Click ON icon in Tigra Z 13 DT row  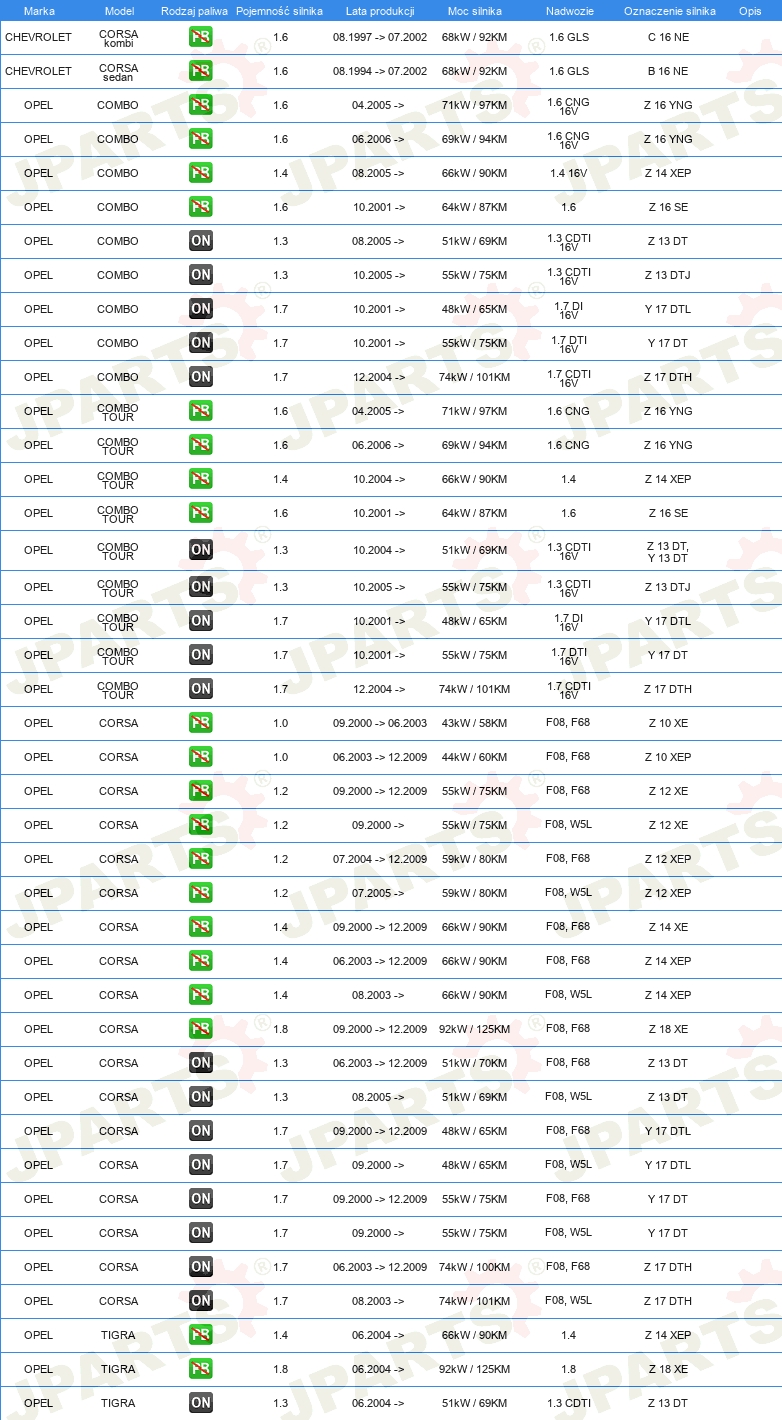[200, 1403]
